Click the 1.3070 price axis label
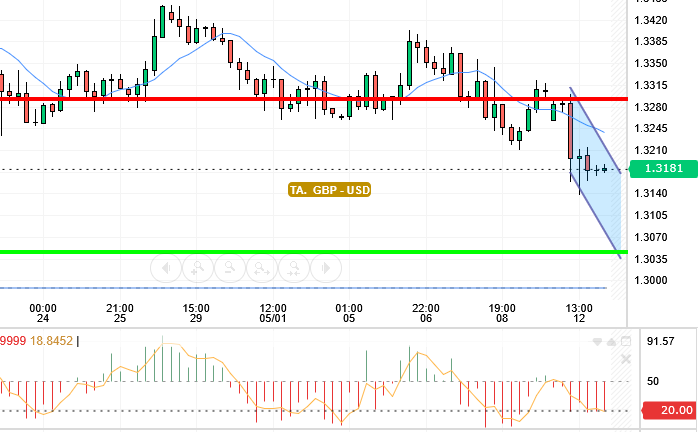The image size is (698, 432). coord(651,237)
